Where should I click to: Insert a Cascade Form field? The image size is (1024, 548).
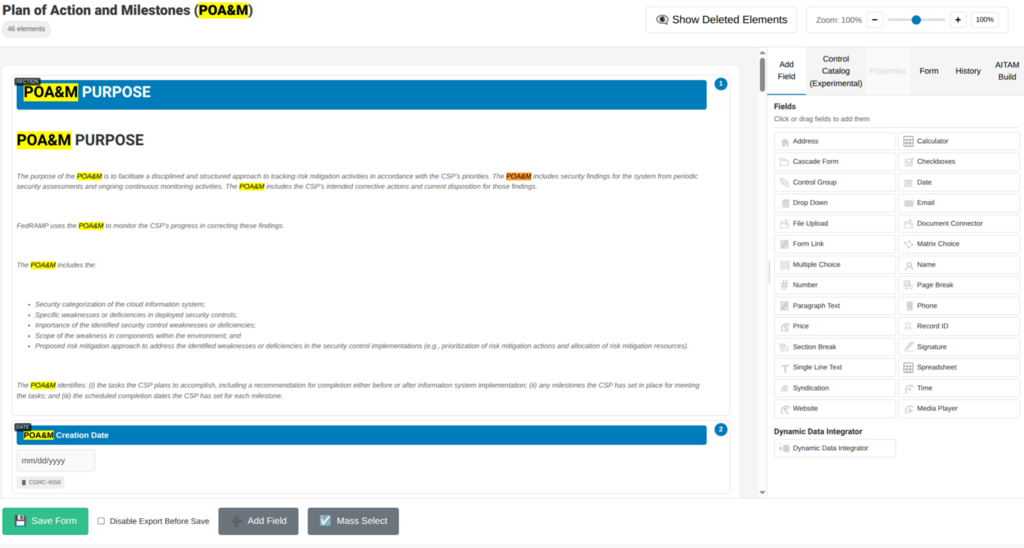point(834,161)
